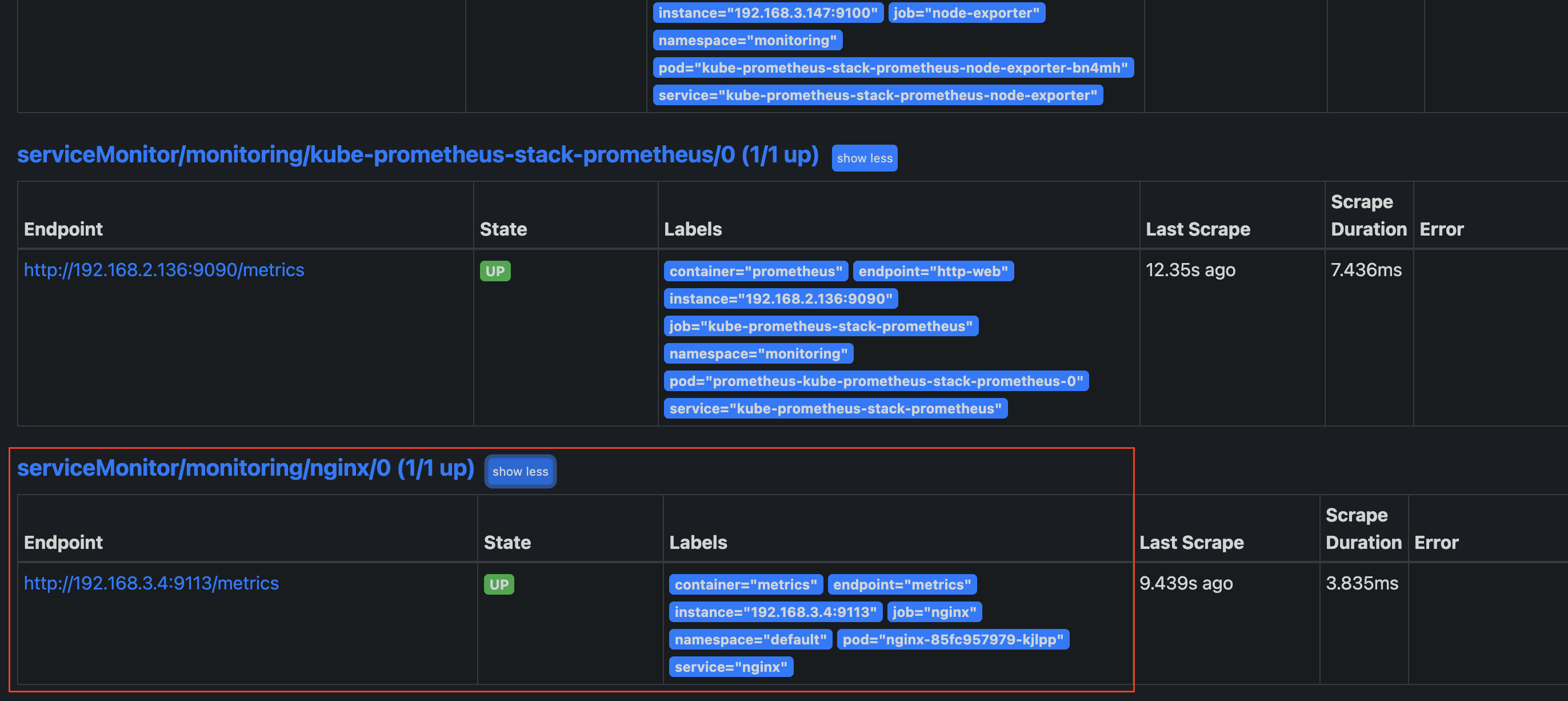Viewport: 1568px width, 701px height.
Task: Click the UP badge for the prometheus endpoint
Action: click(x=494, y=271)
